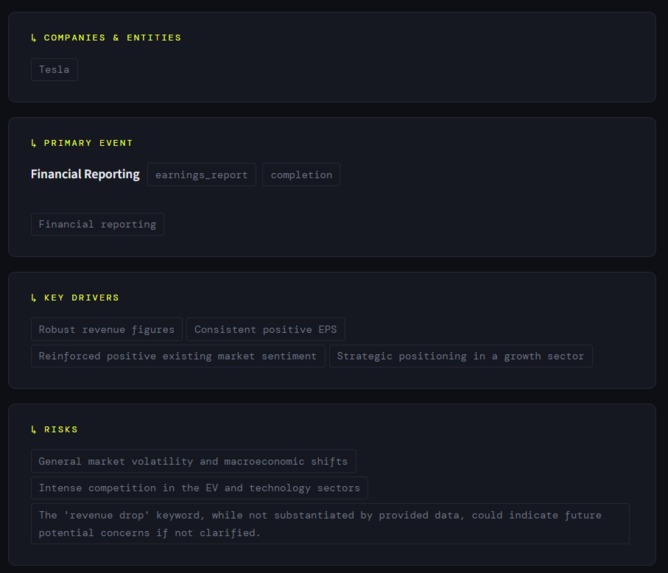The width and height of the screenshot is (668, 573).
Task: Select the Tesla entity tag
Action: click(x=54, y=69)
